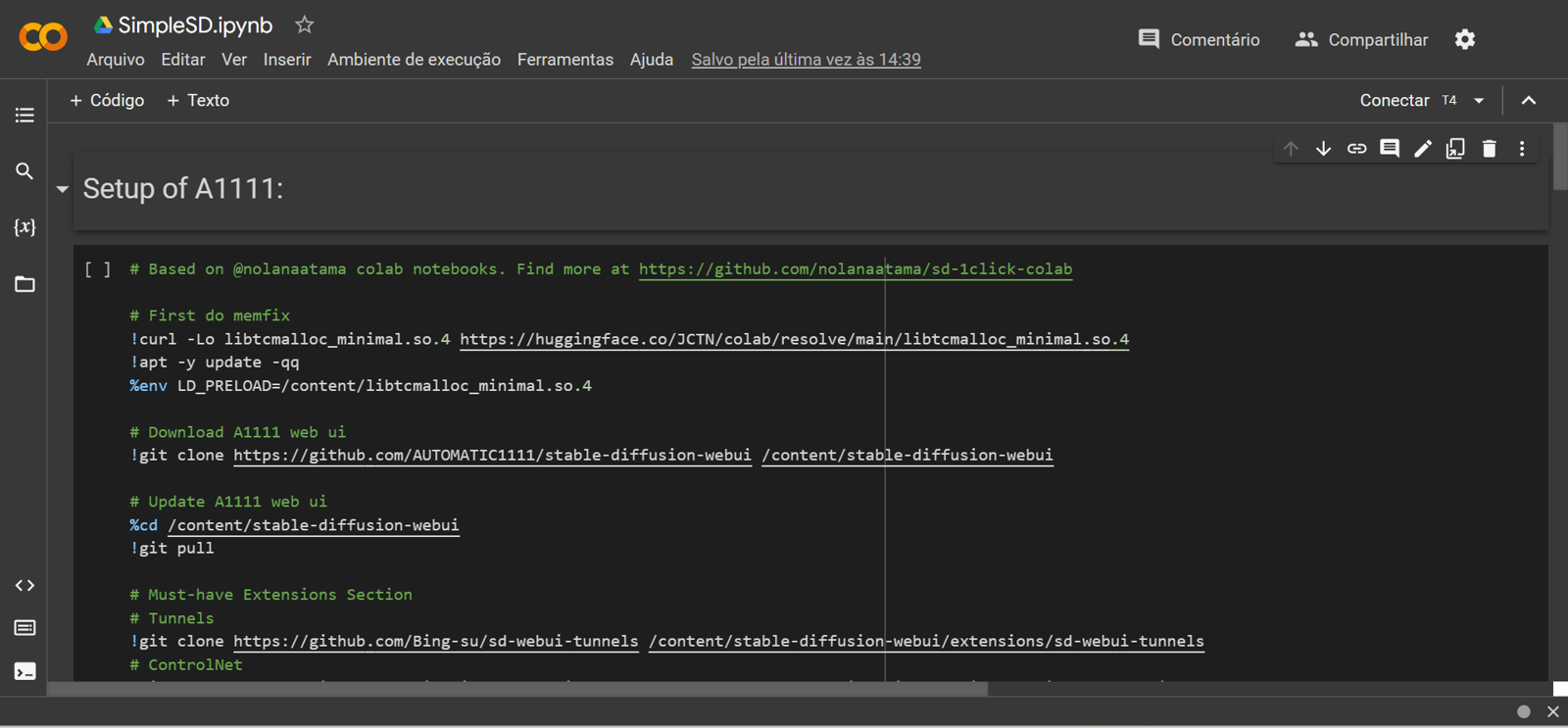Click the Compartilhar share button
The image size is (1568, 728).
pyautogui.click(x=1361, y=39)
